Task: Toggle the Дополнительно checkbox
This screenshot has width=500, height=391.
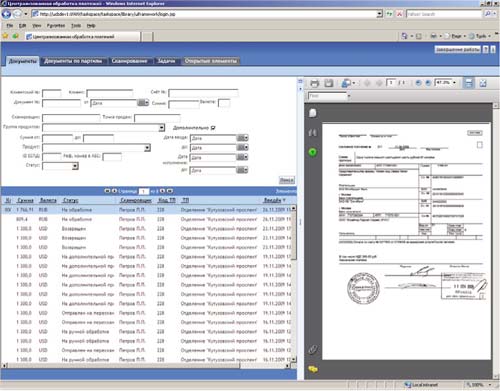Action: click(x=213, y=128)
